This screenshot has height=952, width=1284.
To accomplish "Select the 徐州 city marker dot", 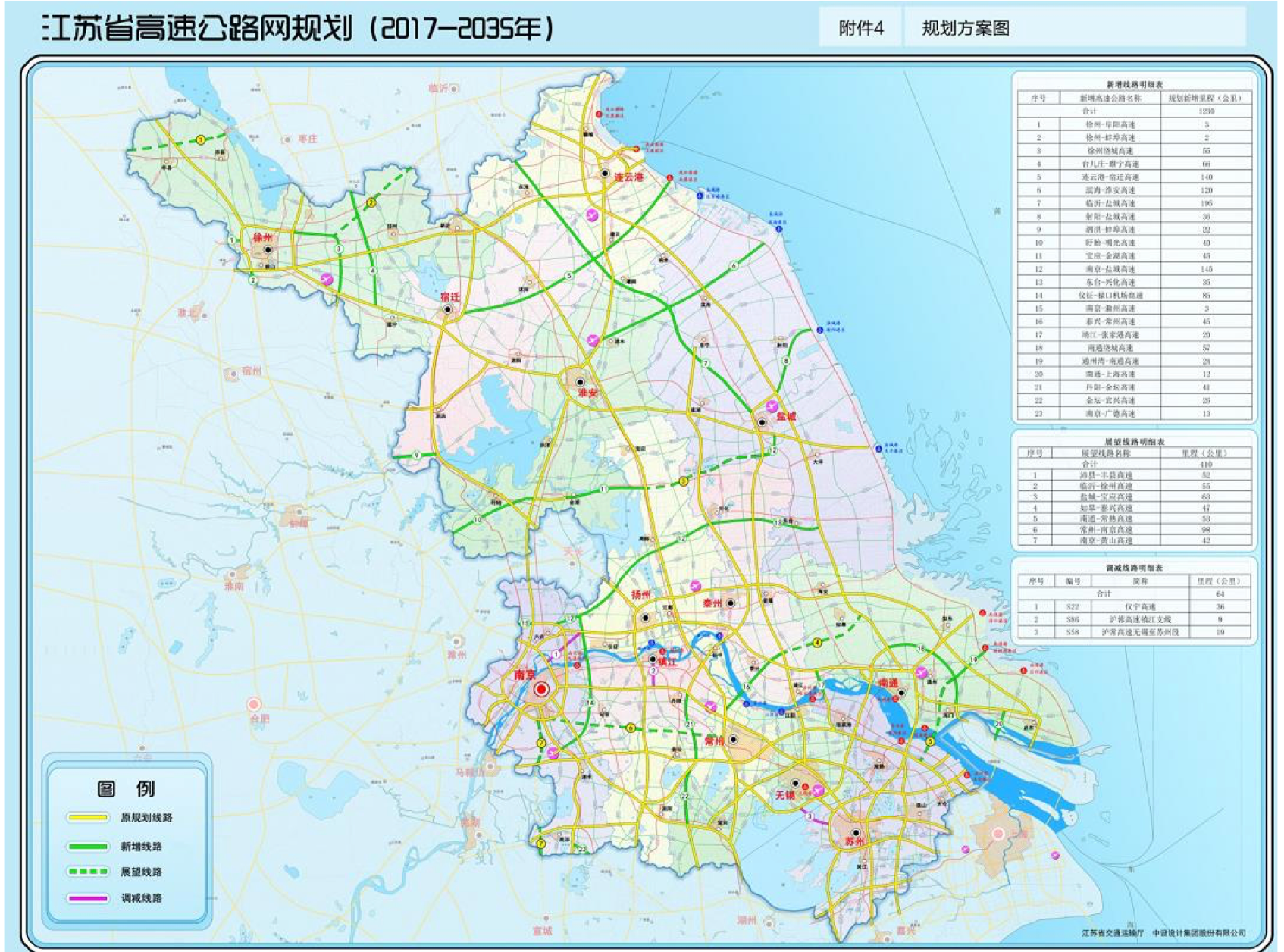I will coord(268,249).
